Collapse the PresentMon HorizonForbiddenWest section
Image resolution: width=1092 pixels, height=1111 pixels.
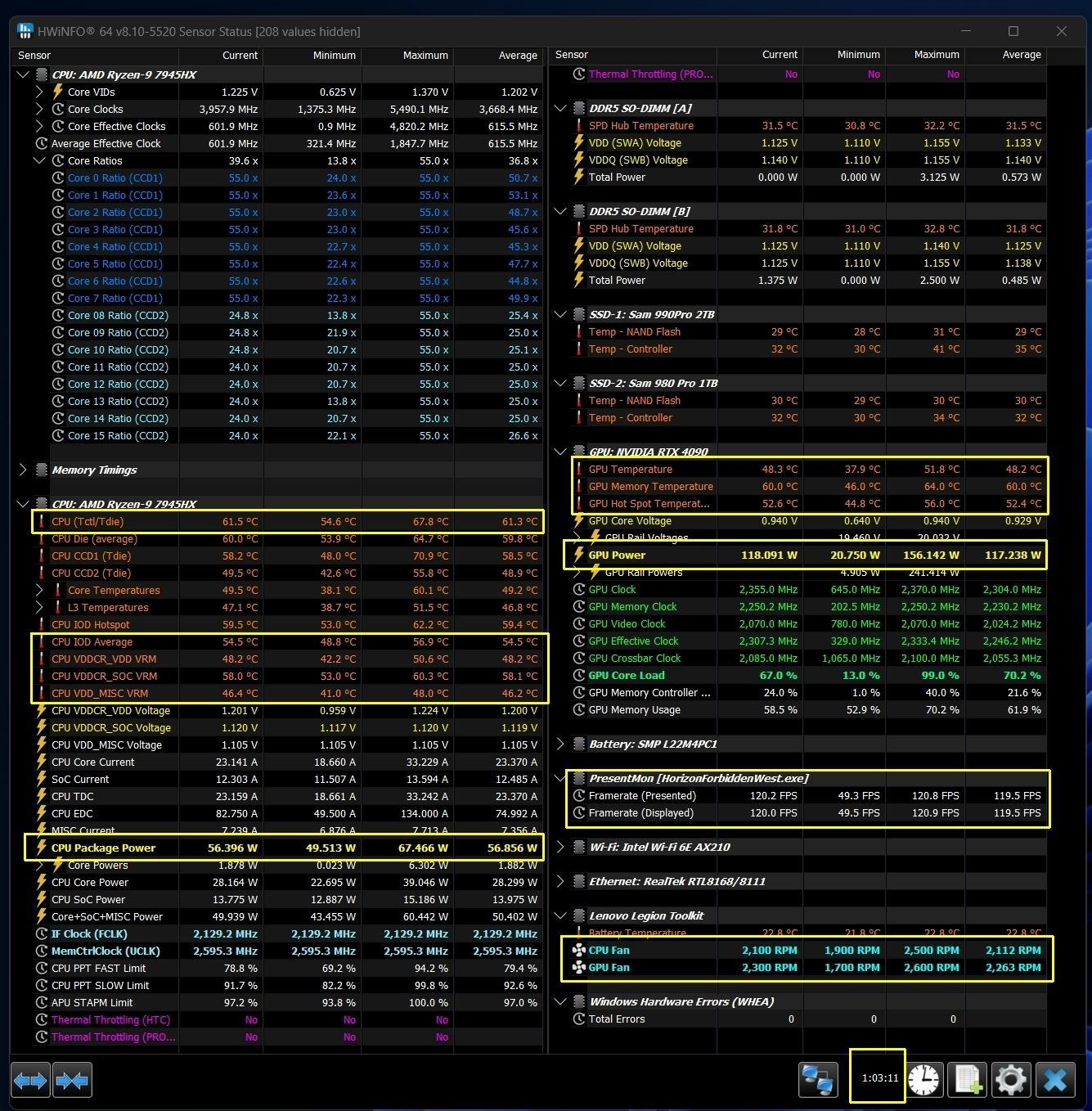click(560, 779)
